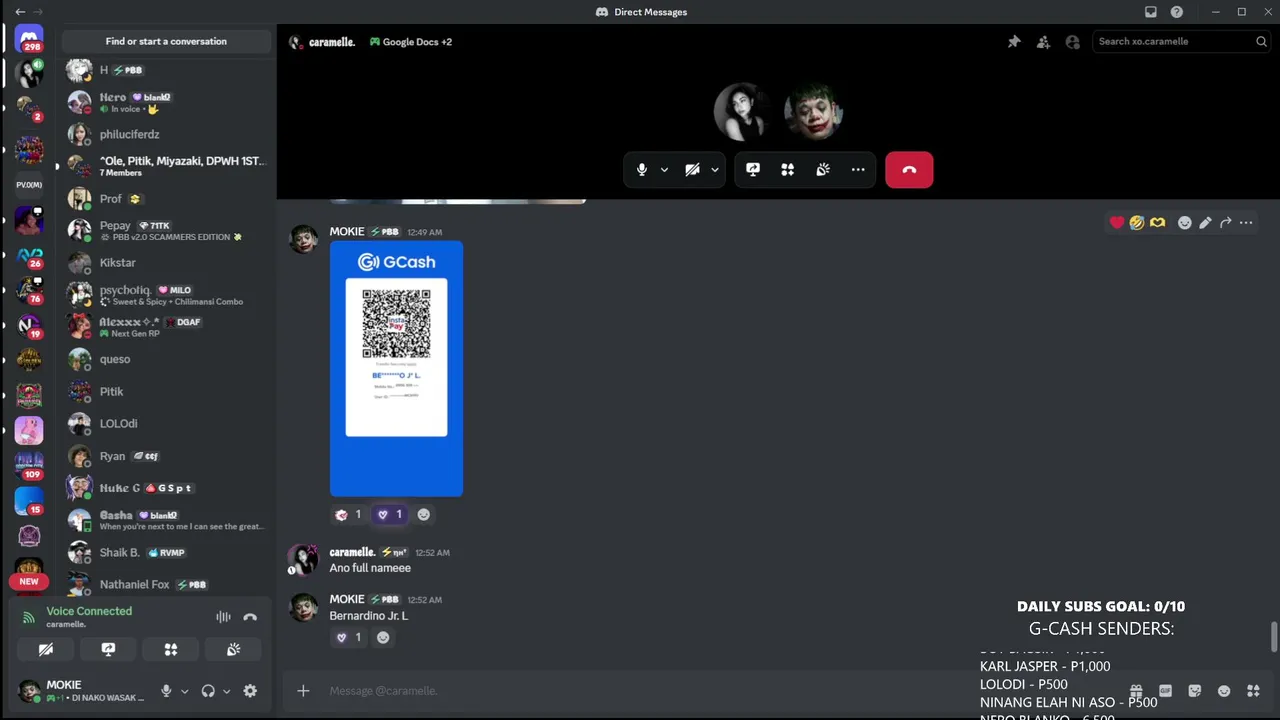Open the call soundboard

(823, 170)
